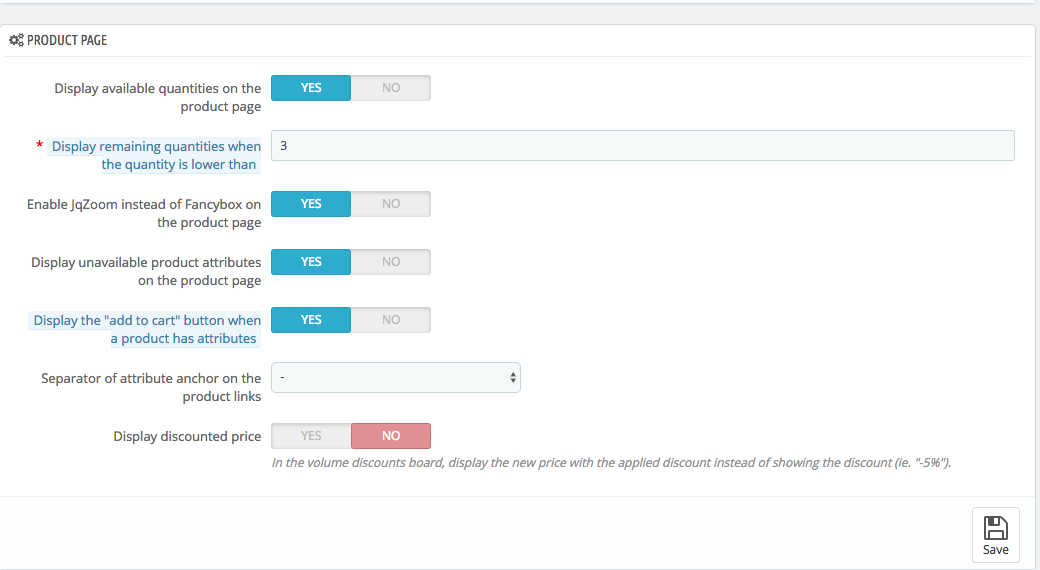Select YES for add to cart button display
This screenshot has height=570, width=1040.
click(x=311, y=320)
